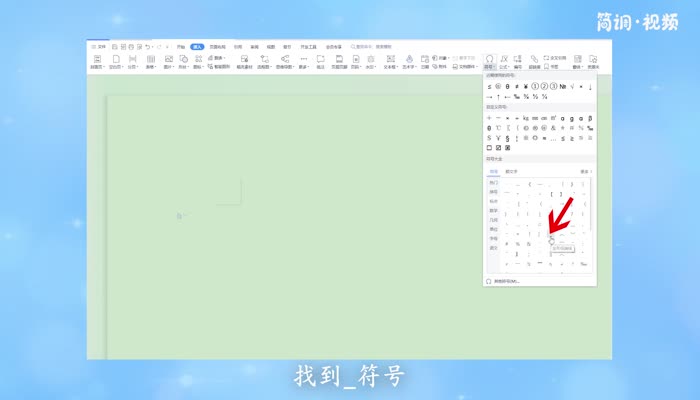Select the Math (数学) symbol category
Image resolution: width=700 pixels, height=400 pixels.
coord(494,210)
